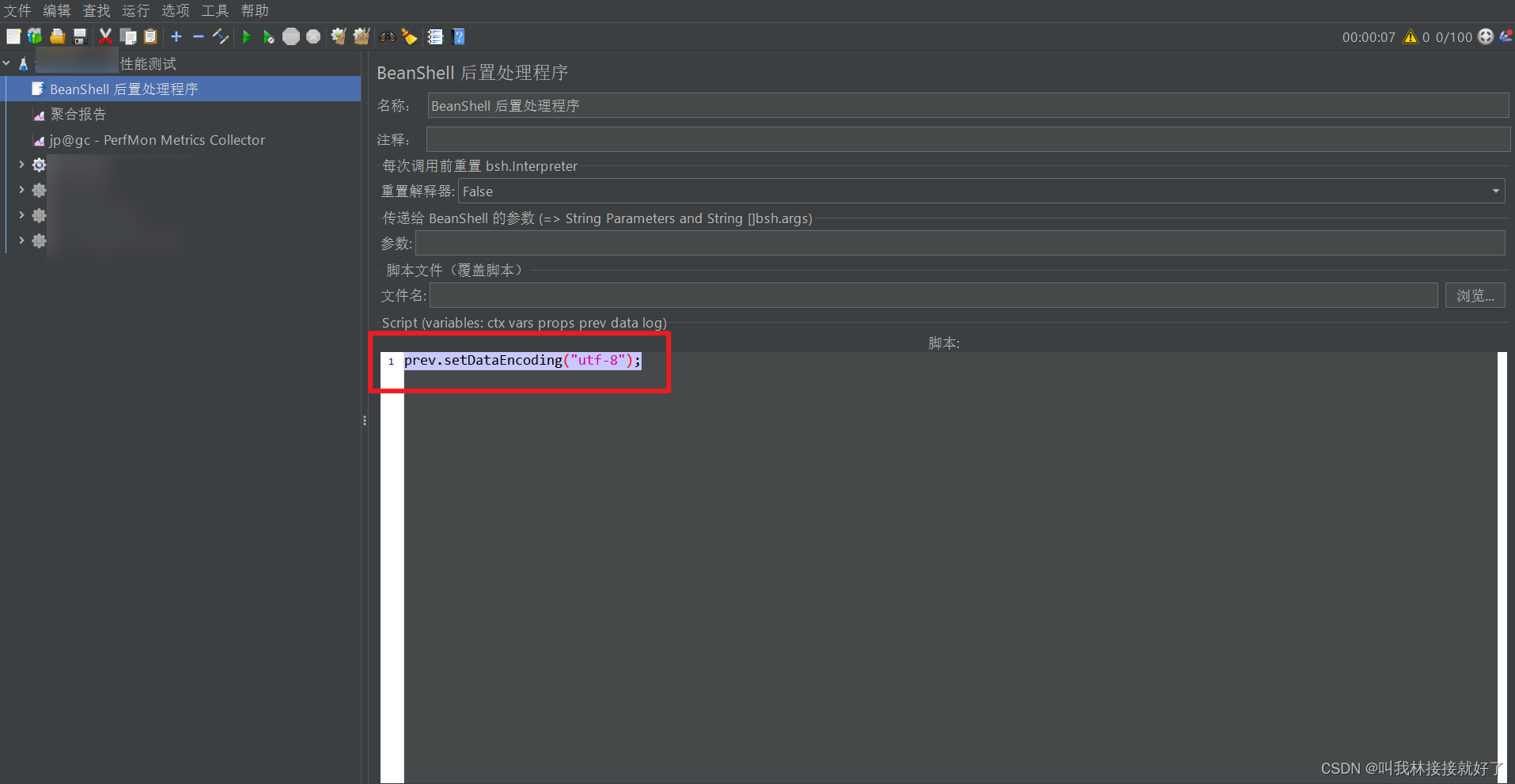Viewport: 1515px width, 784px height.
Task: Click the thread count 0/100
Action: pos(1453,37)
